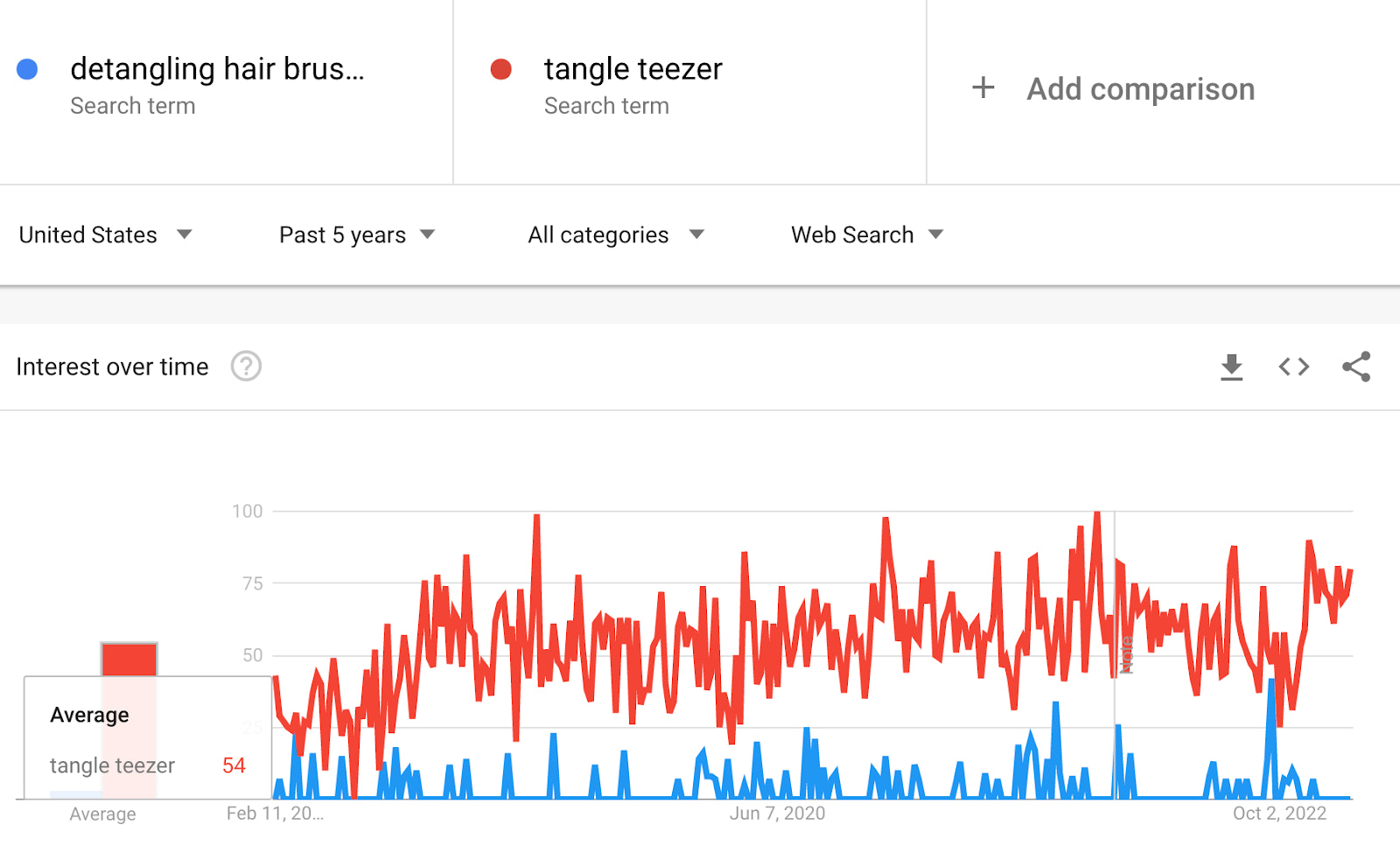Select the blue dot for detangling hair brush

click(x=28, y=68)
